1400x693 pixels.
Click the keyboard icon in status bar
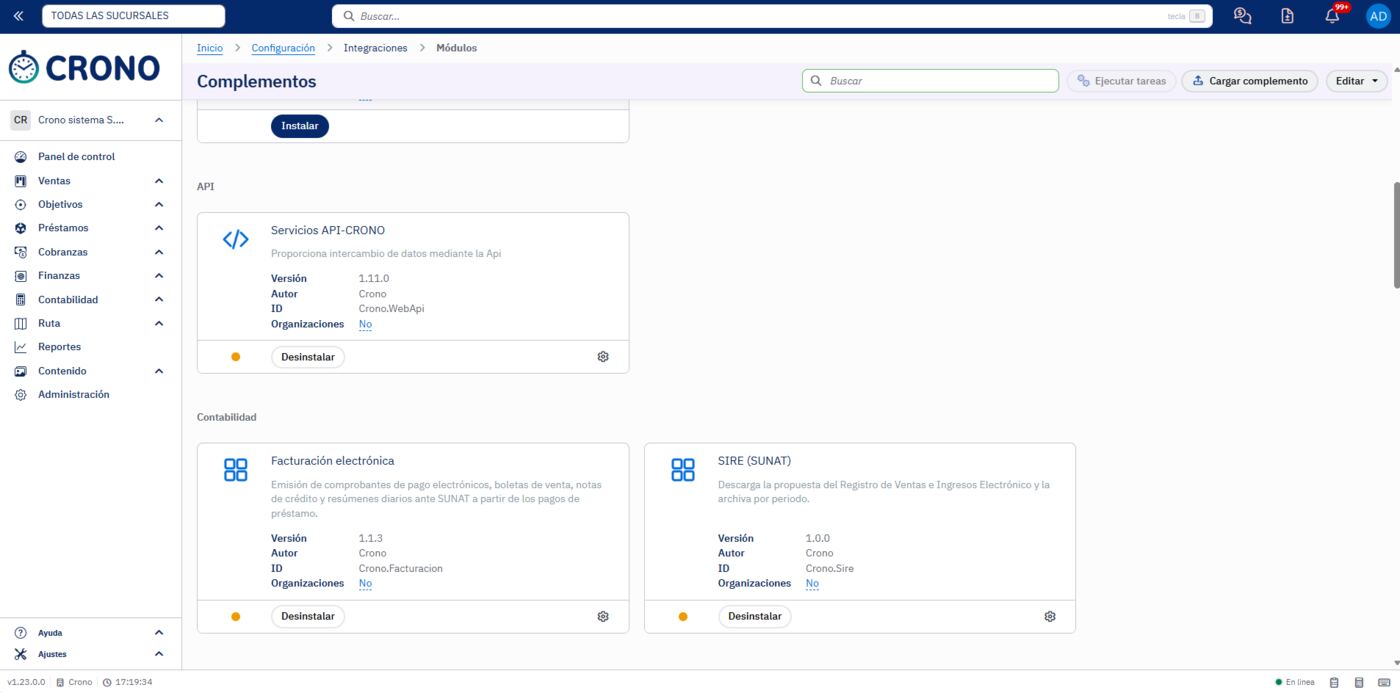[x=1384, y=683]
